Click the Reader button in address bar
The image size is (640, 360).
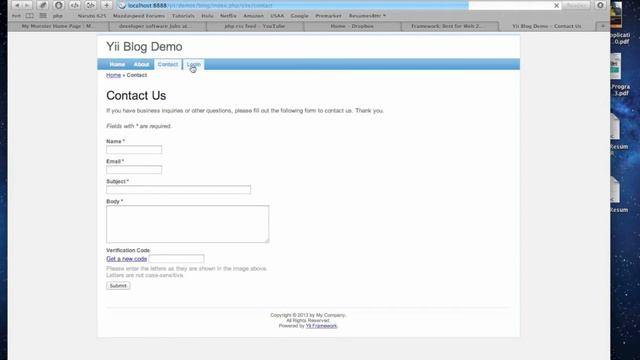click(x=576, y=5)
